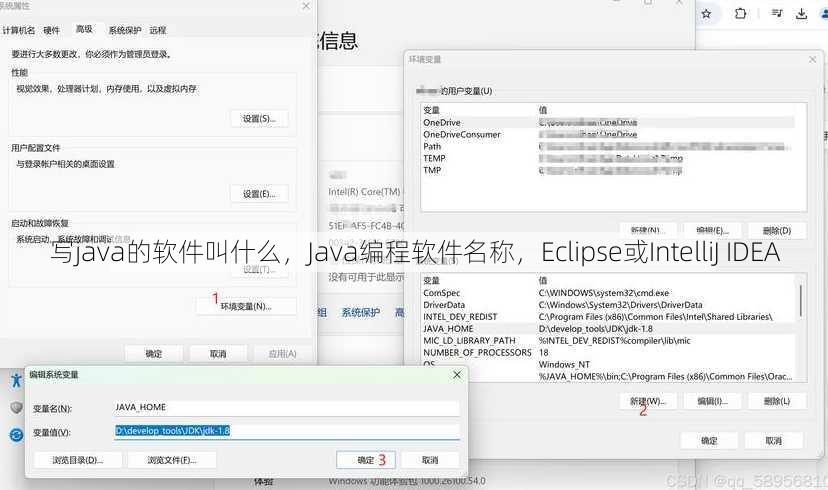Select the ComSpec system variable row
The image size is (828, 490).
pos(608,293)
